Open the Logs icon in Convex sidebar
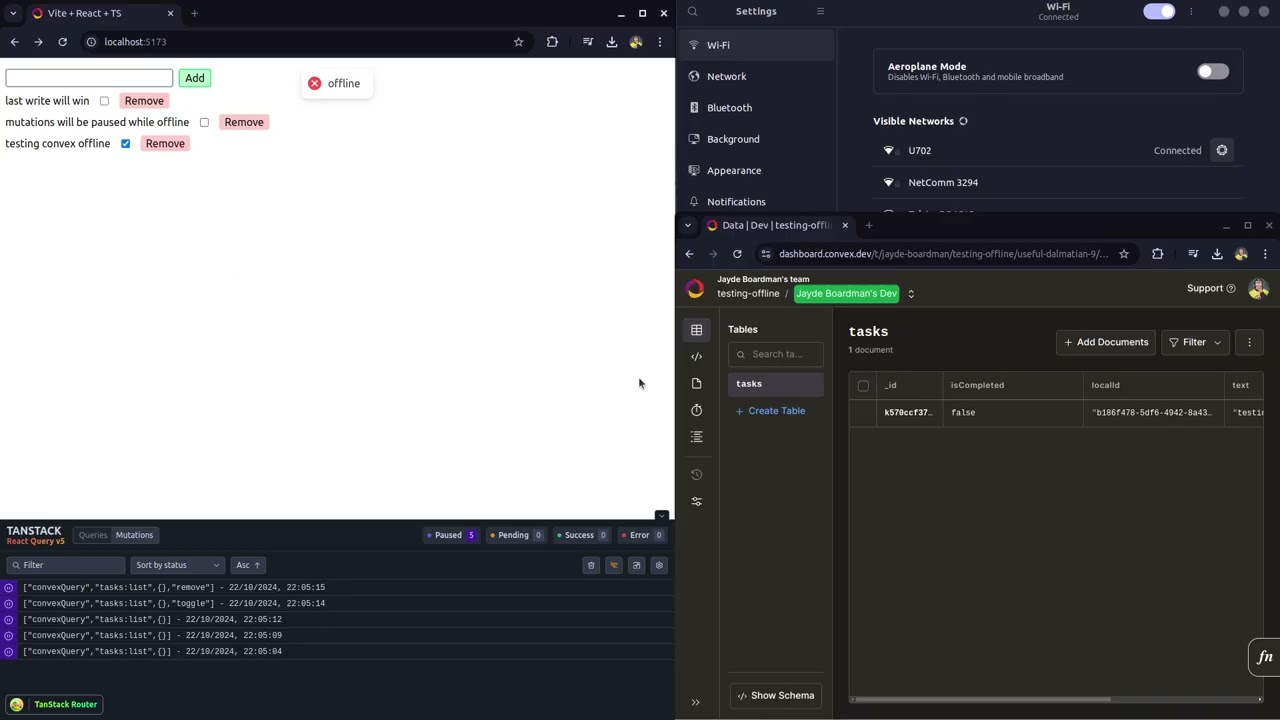The width and height of the screenshot is (1280, 720). tap(697, 437)
